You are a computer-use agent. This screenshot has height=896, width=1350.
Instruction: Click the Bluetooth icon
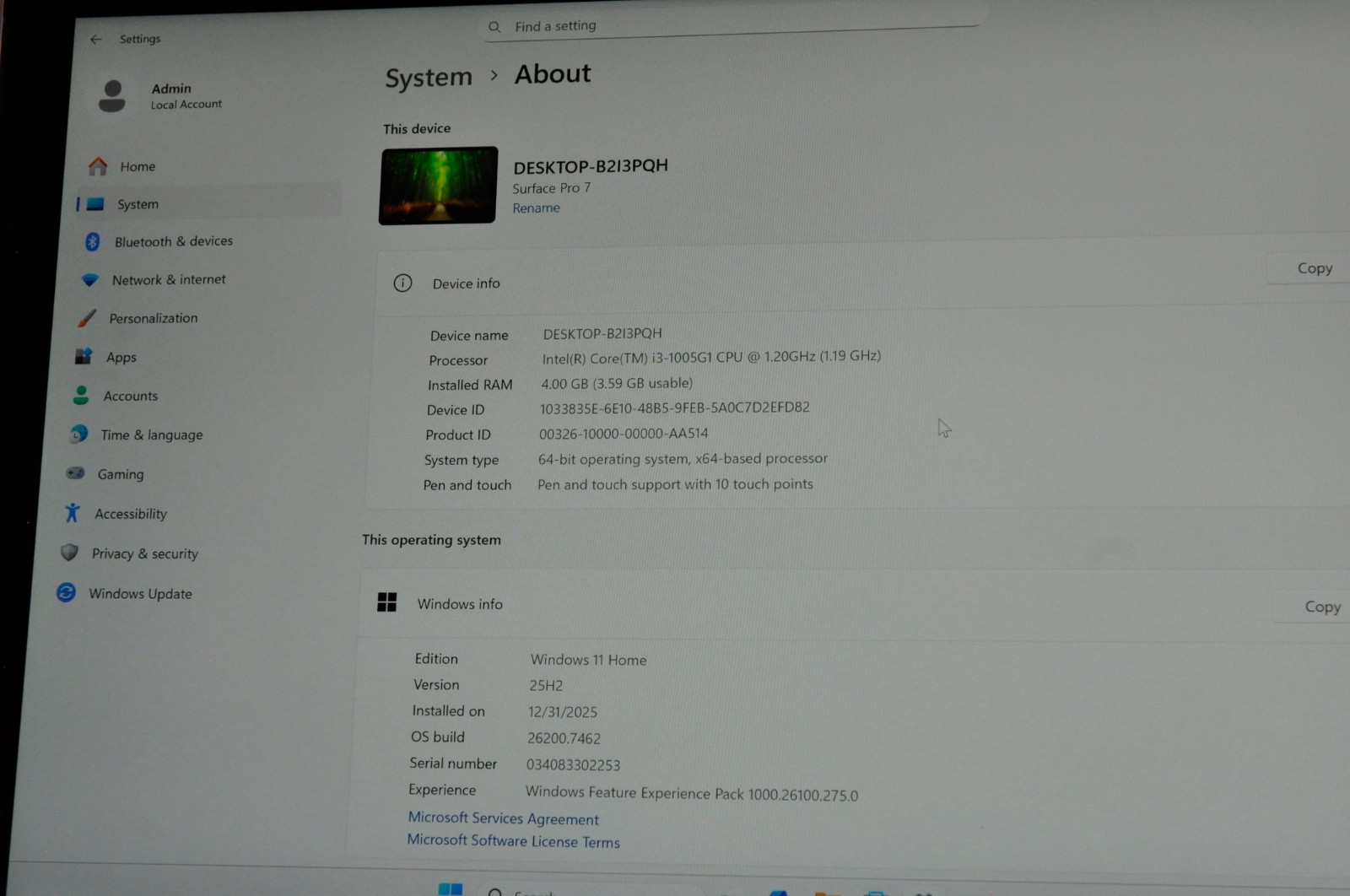[93, 241]
